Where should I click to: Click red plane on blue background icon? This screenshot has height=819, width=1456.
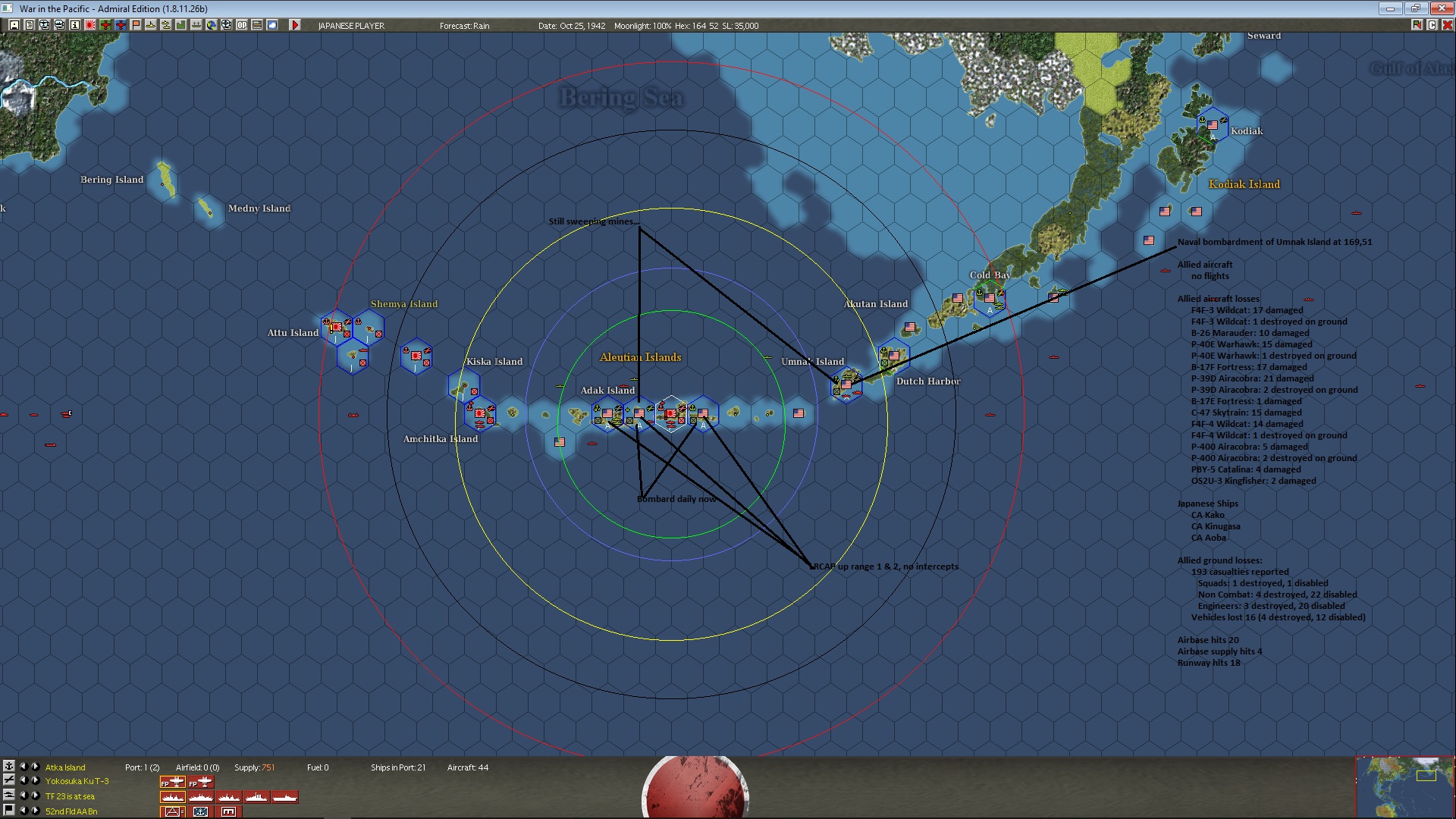click(x=121, y=25)
